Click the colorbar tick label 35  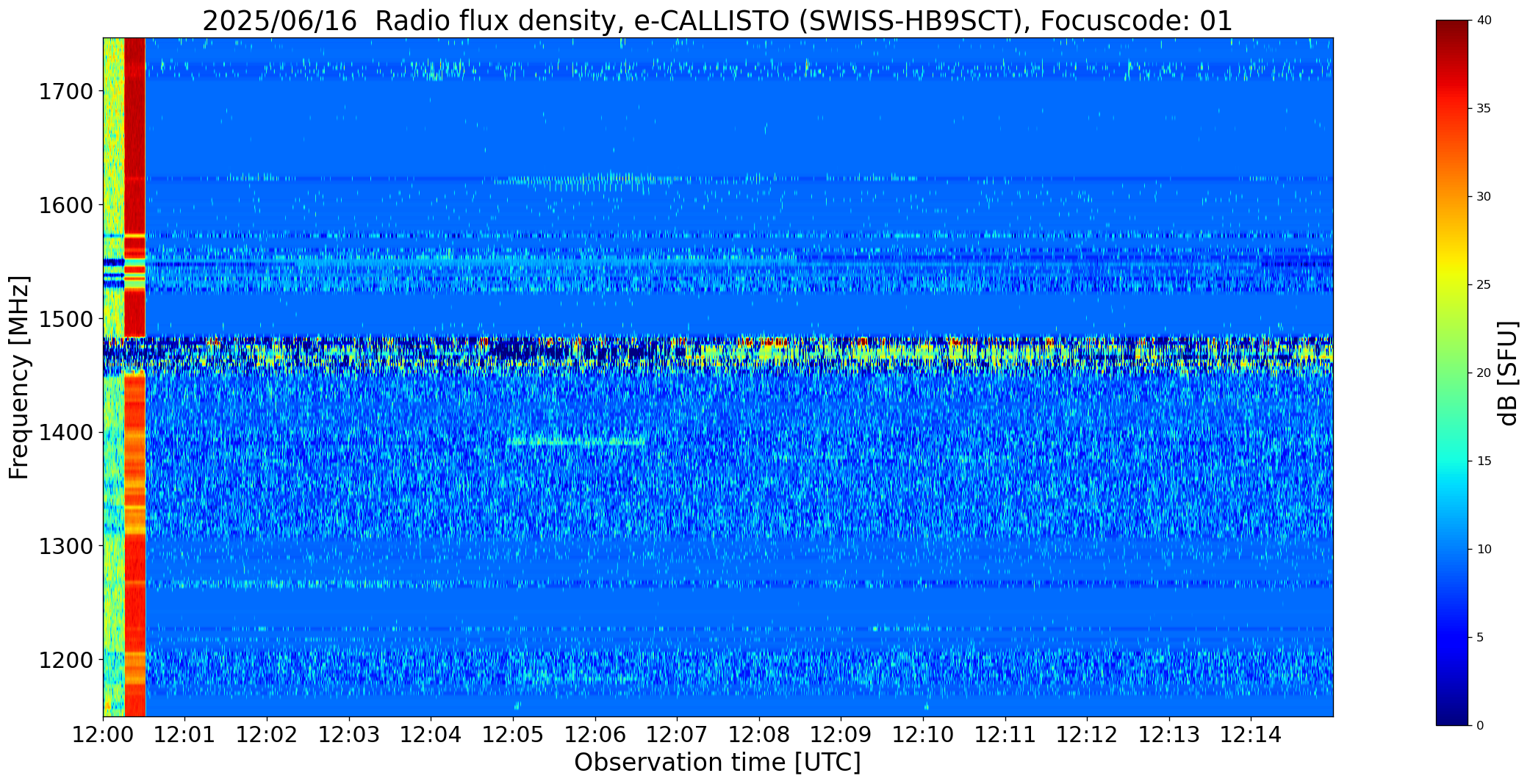[x=1484, y=109]
